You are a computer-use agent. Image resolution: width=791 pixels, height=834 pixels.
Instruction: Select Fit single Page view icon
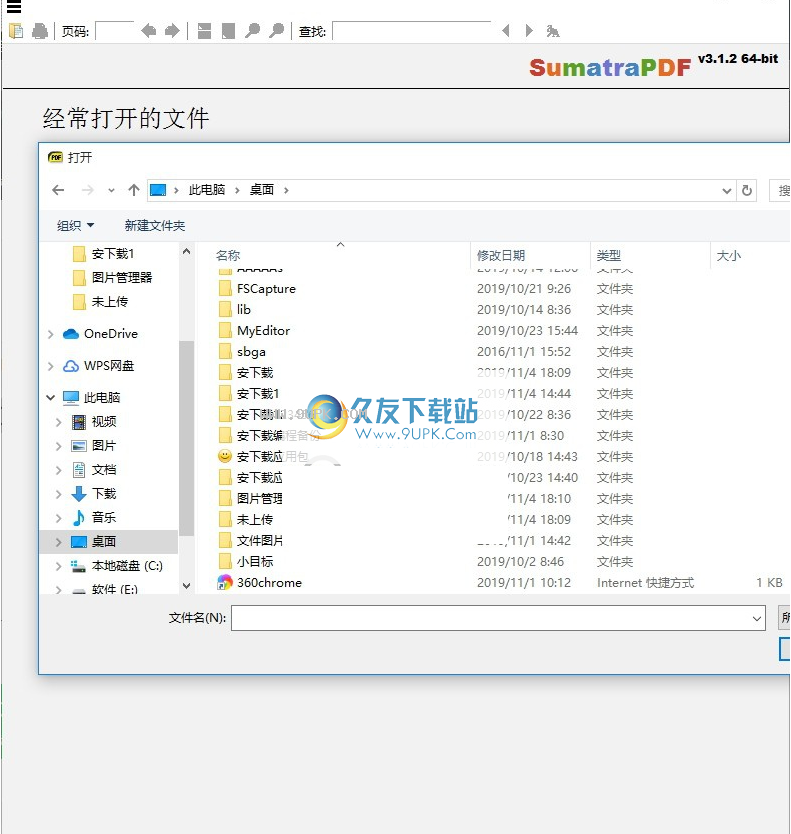coord(228,31)
